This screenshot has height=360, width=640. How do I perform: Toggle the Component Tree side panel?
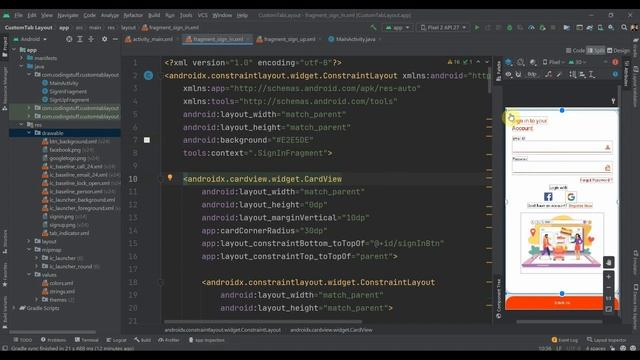(498, 299)
